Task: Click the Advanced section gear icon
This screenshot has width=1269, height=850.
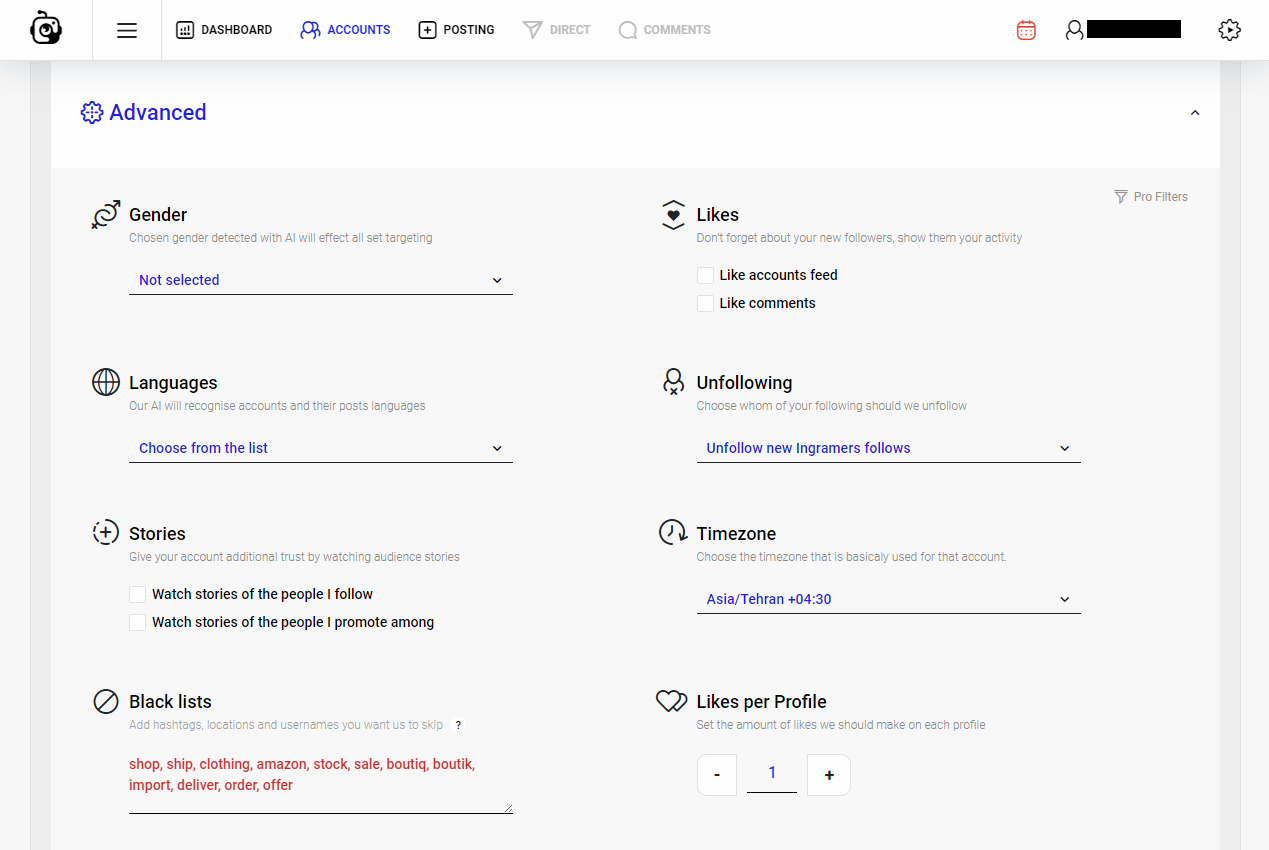Action: [x=92, y=113]
